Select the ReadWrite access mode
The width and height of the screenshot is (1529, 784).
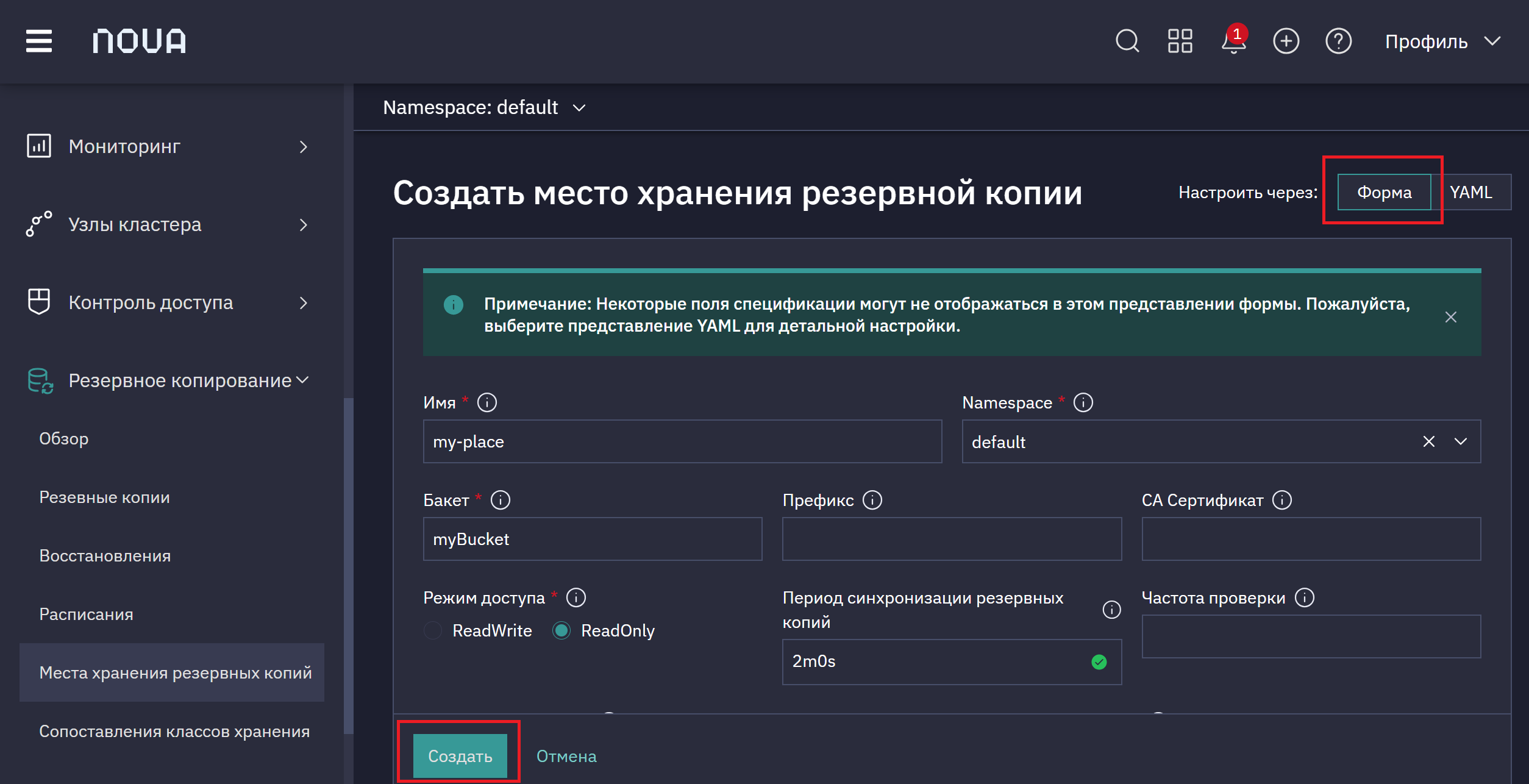(x=433, y=630)
